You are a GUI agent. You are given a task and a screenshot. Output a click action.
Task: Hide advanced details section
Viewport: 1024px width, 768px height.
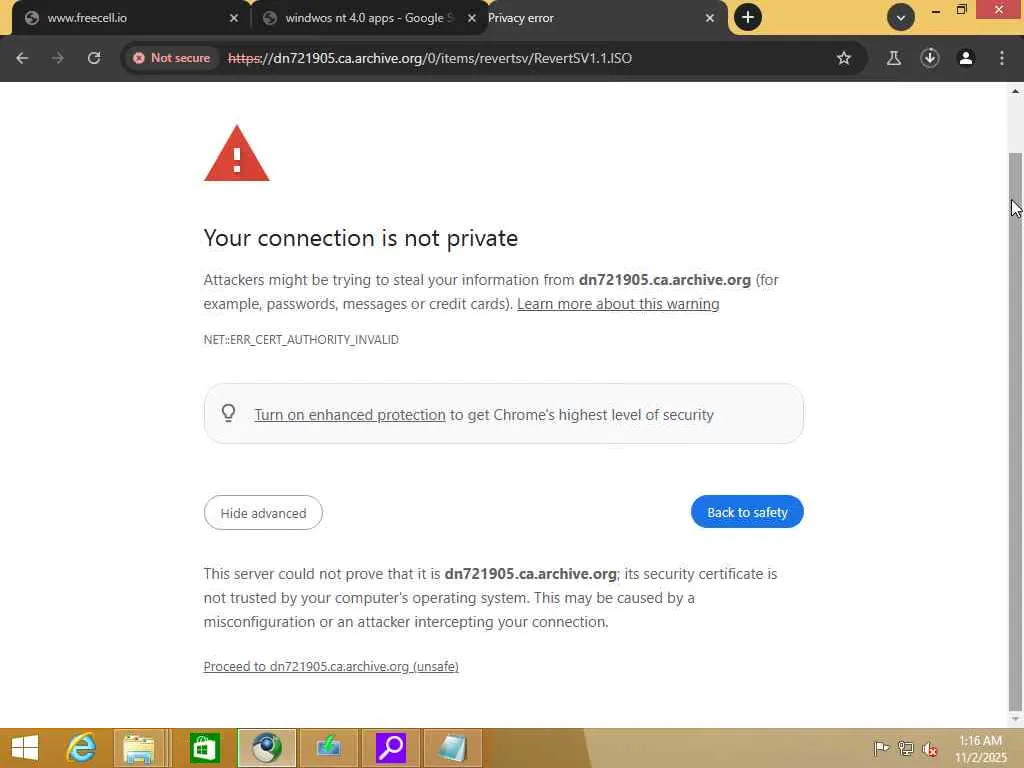pos(263,513)
